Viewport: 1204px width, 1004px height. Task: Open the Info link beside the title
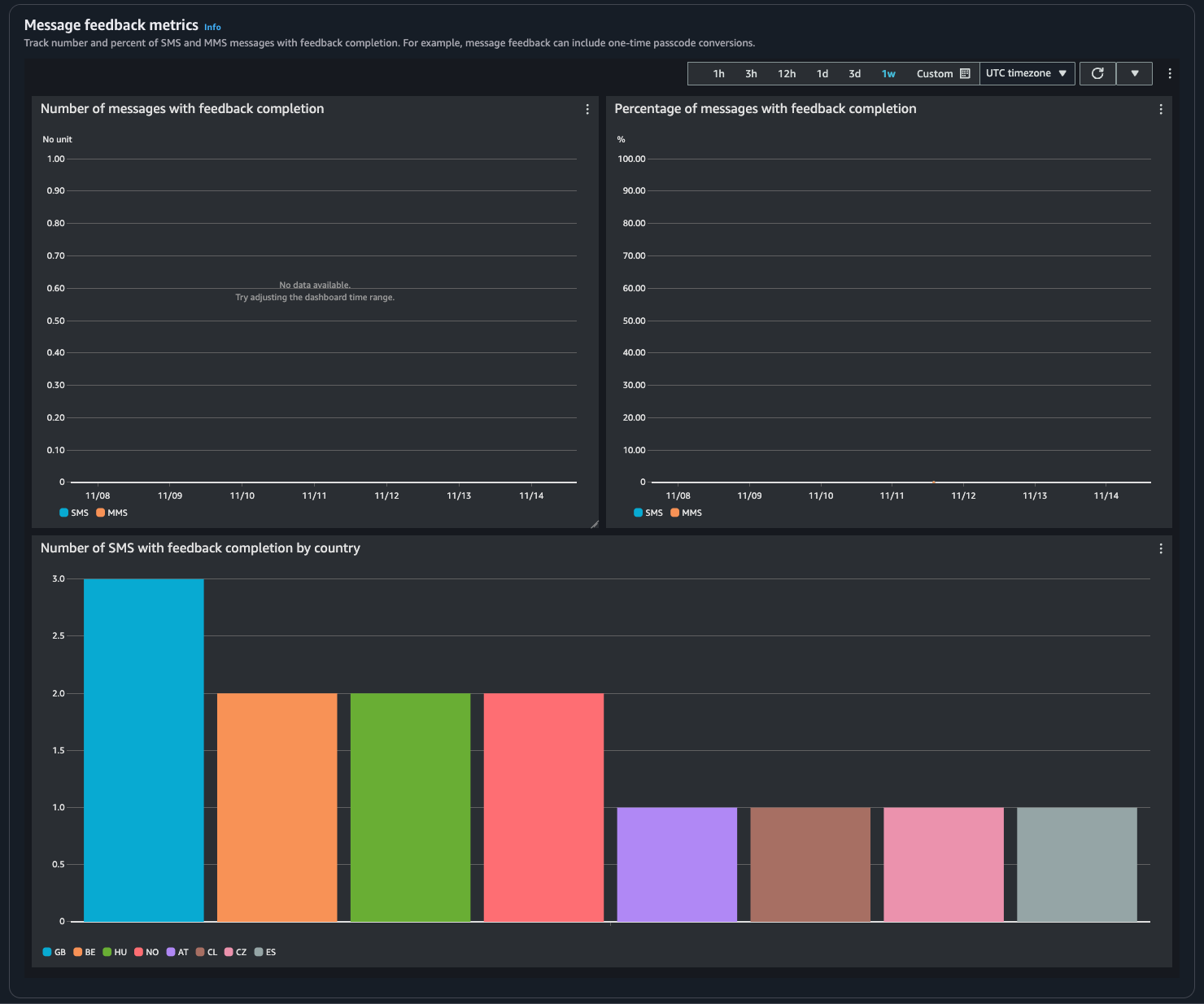pyautogui.click(x=212, y=28)
